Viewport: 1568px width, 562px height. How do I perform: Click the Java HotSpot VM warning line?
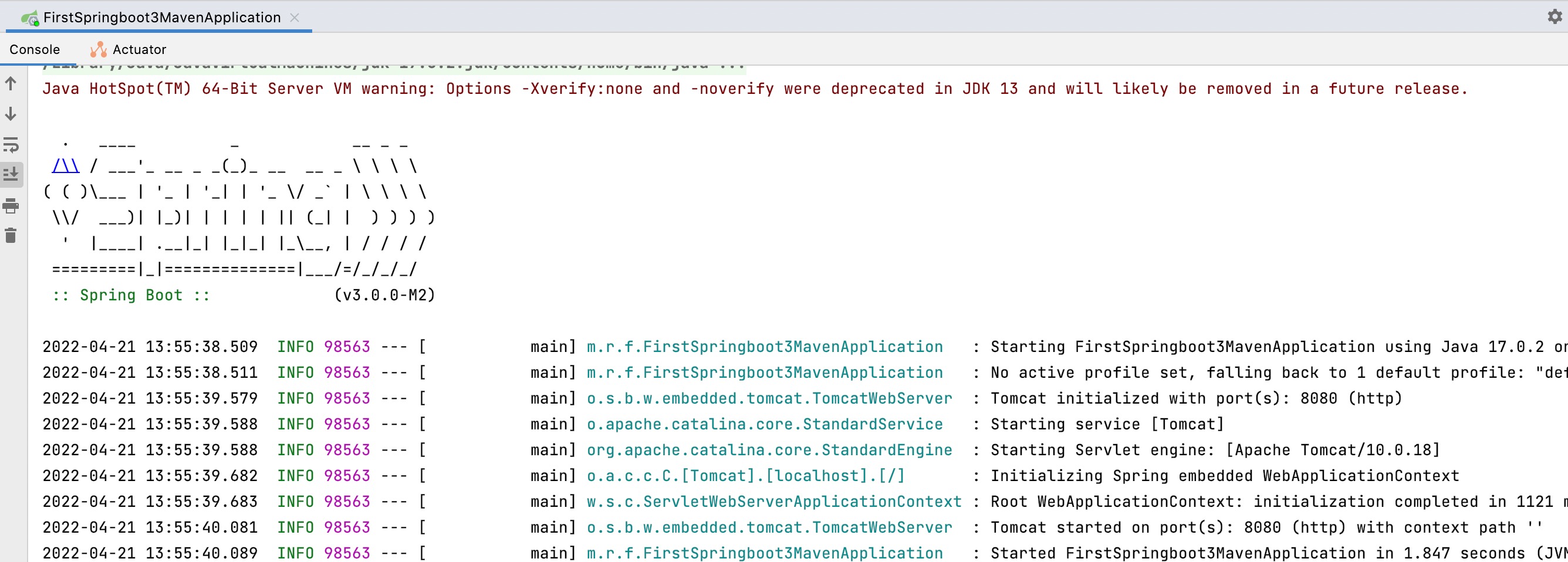click(x=755, y=89)
